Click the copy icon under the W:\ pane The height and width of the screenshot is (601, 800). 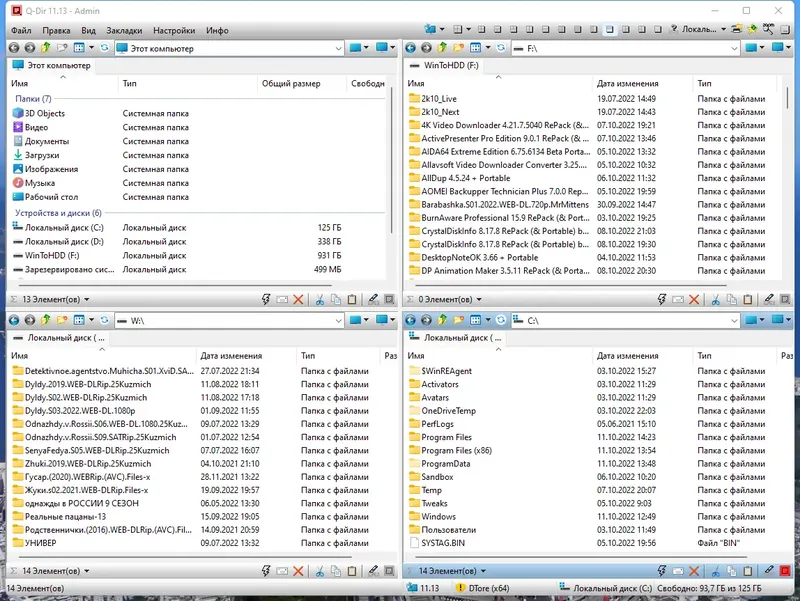point(336,571)
